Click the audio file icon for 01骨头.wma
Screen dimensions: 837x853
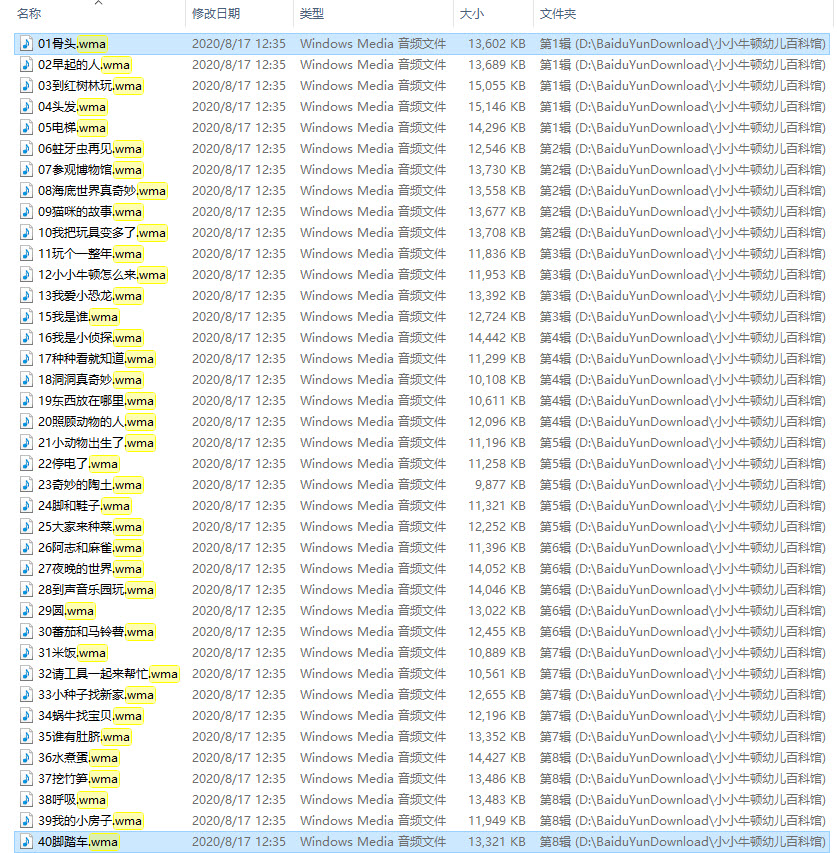tap(27, 44)
